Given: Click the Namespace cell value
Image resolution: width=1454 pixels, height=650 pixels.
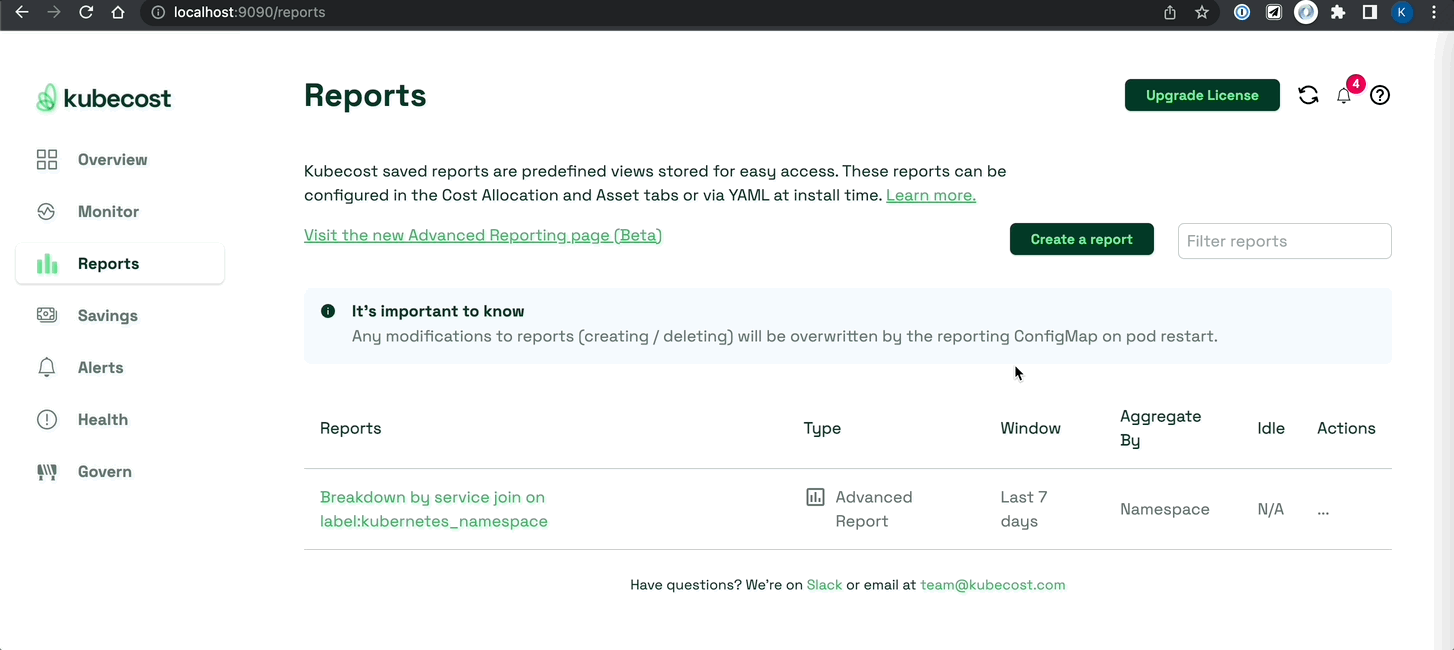Looking at the screenshot, I should point(1165,509).
